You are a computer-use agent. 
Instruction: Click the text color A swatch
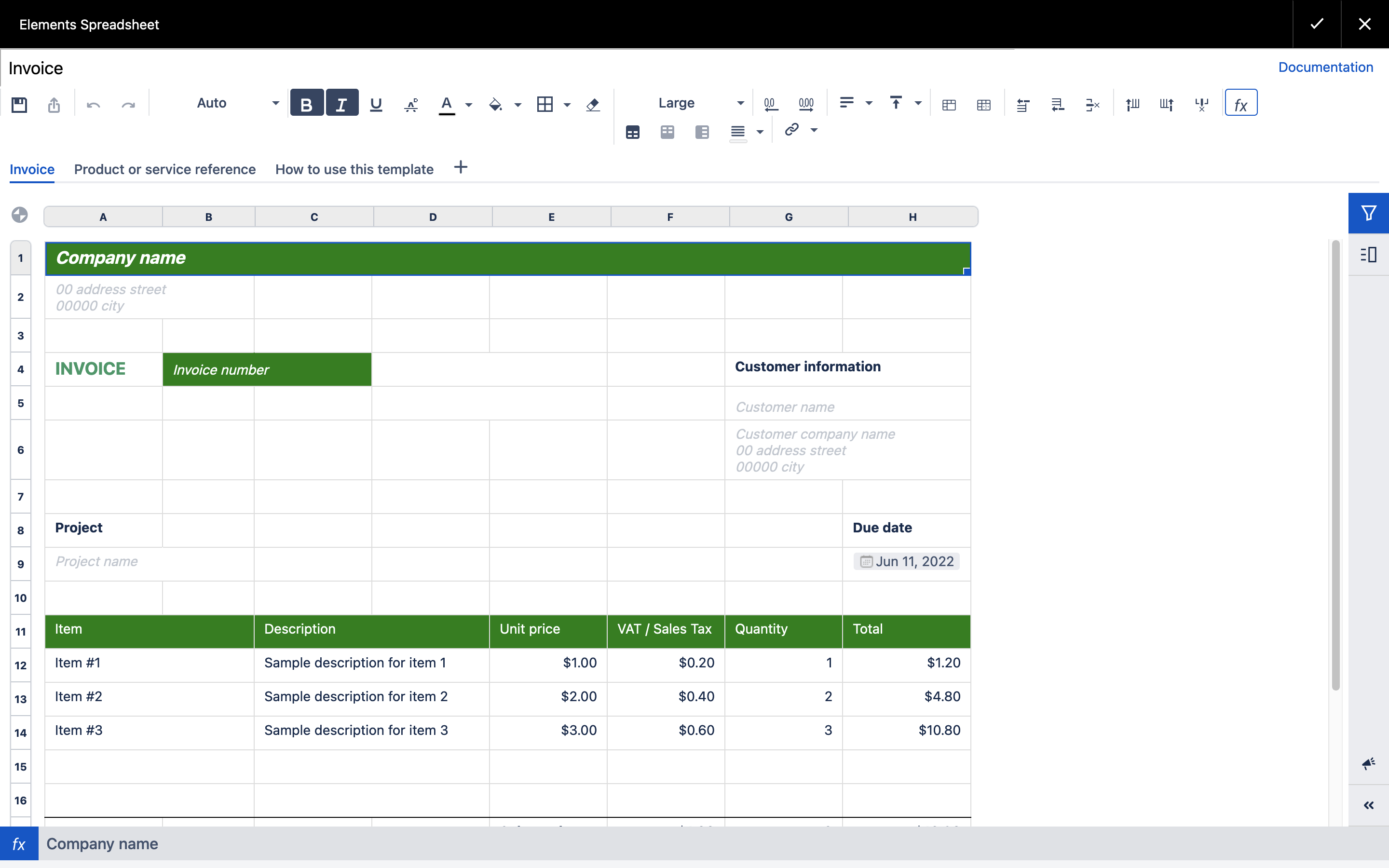coord(447,104)
